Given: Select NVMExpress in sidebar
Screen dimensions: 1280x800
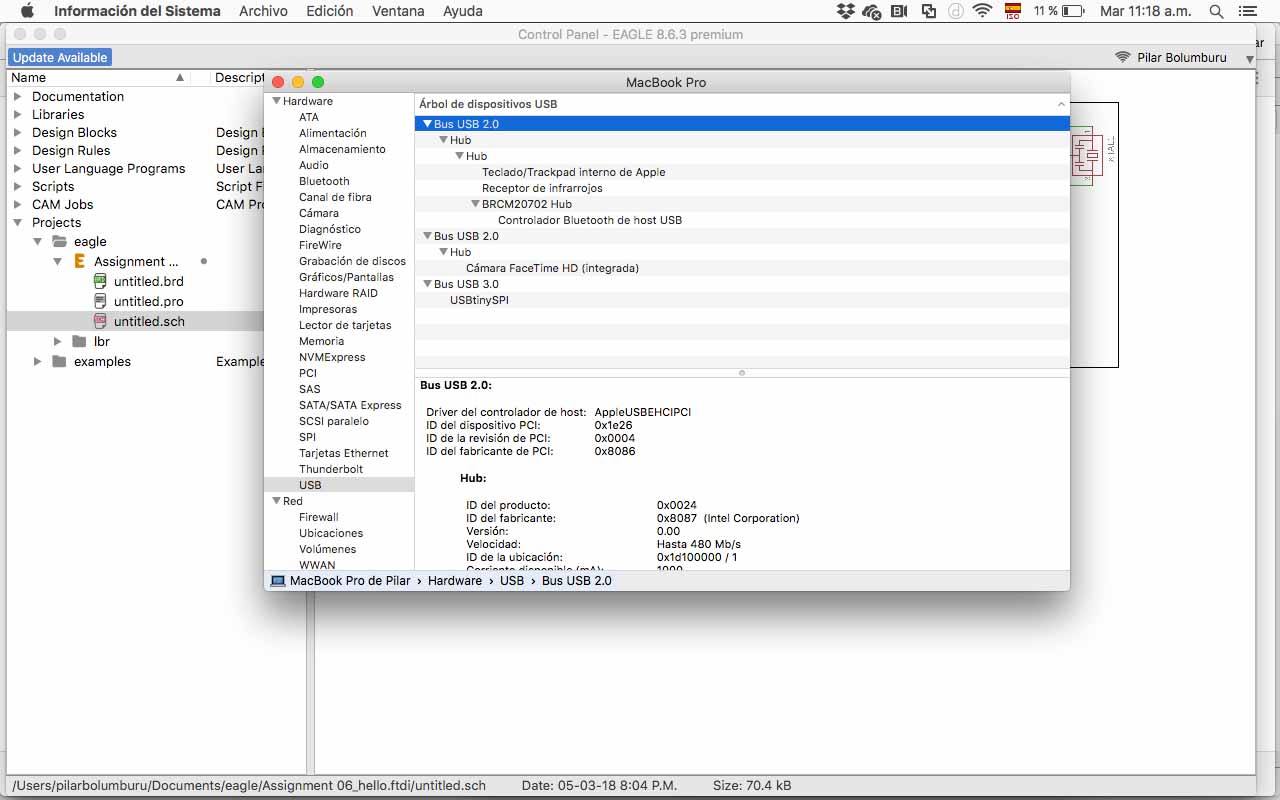Looking at the screenshot, I should 332,357.
